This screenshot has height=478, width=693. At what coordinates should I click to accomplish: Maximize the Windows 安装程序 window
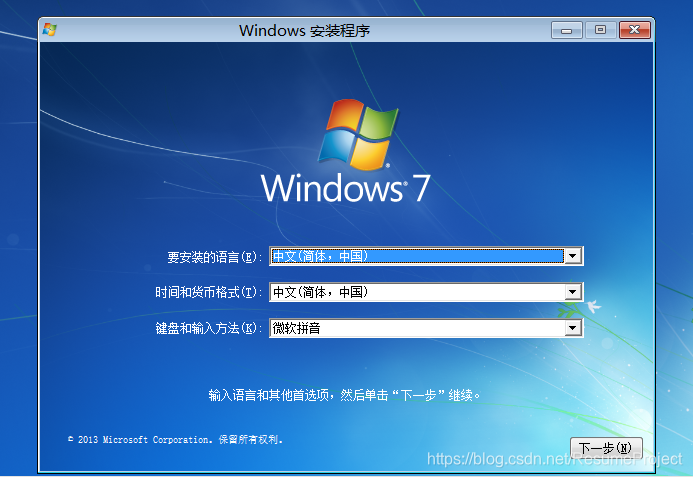(x=600, y=30)
